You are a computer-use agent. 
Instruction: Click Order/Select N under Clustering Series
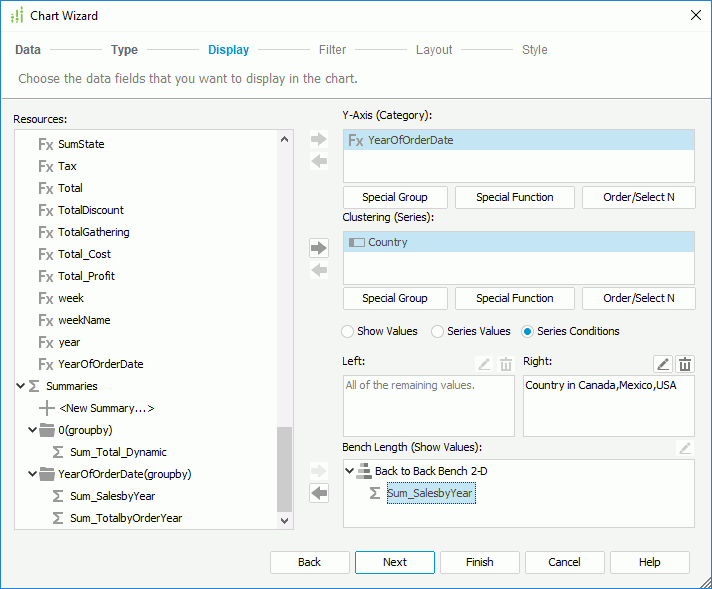click(638, 298)
